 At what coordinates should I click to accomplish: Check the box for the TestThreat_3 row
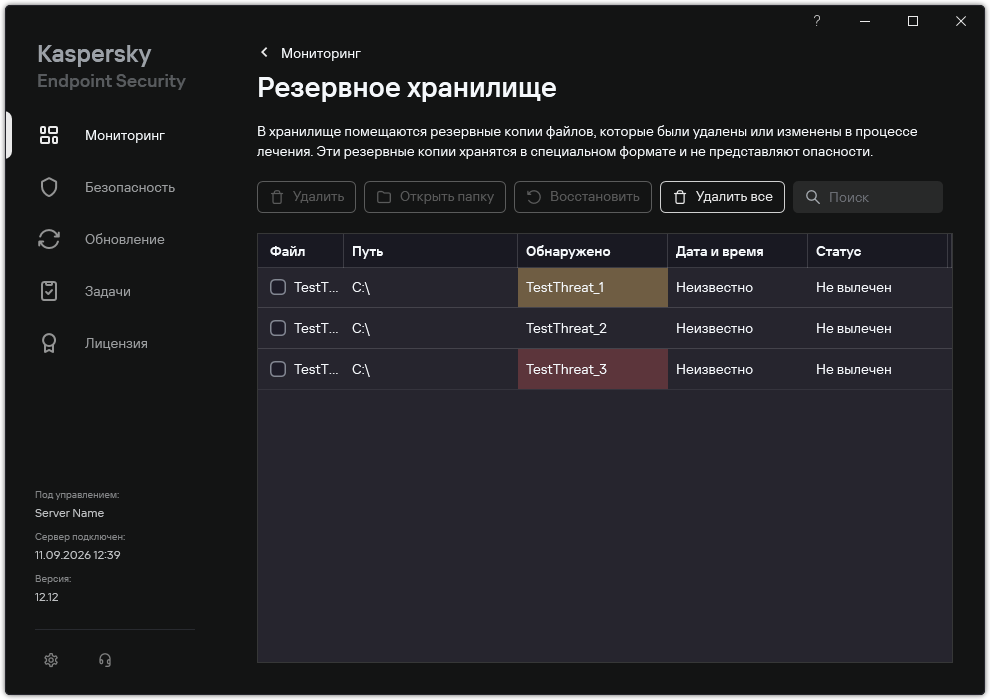[278, 369]
